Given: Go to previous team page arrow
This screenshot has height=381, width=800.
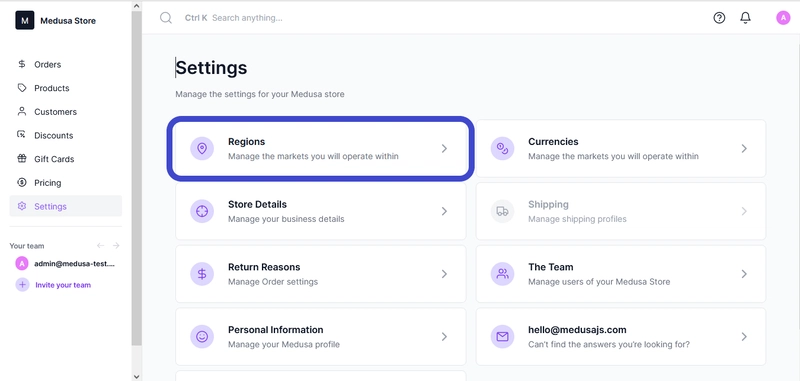Looking at the screenshot, I should click(101, 245).
